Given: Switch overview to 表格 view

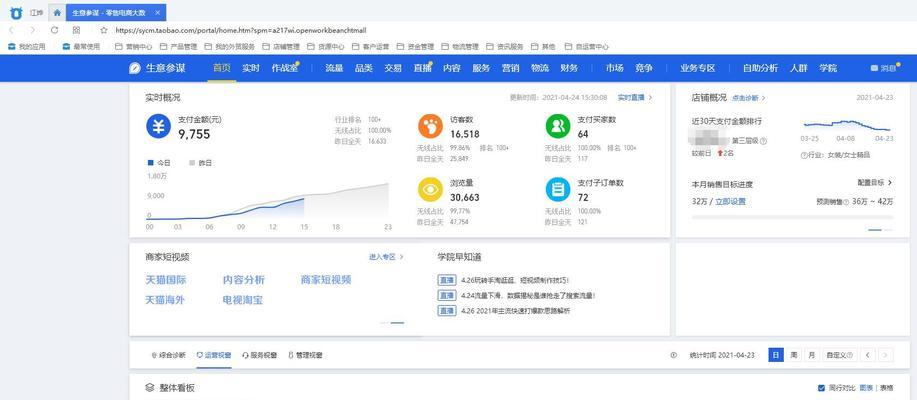Looking at the screenshot, I should (887, 388).
